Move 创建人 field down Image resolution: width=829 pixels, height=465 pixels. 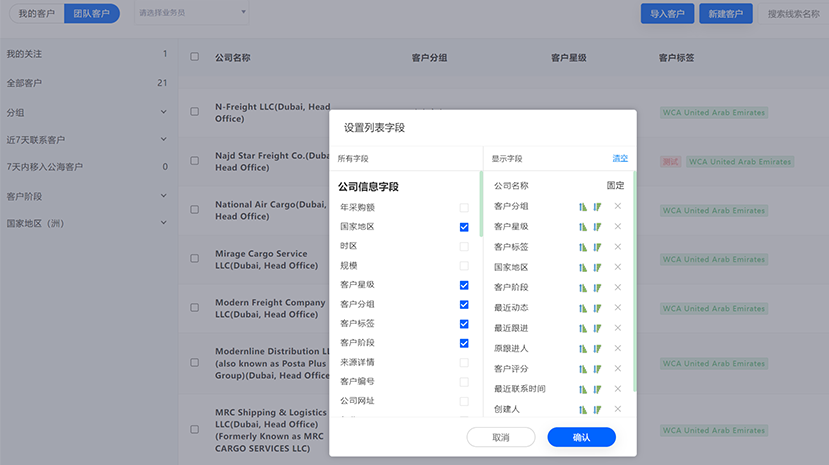[597, 410]
